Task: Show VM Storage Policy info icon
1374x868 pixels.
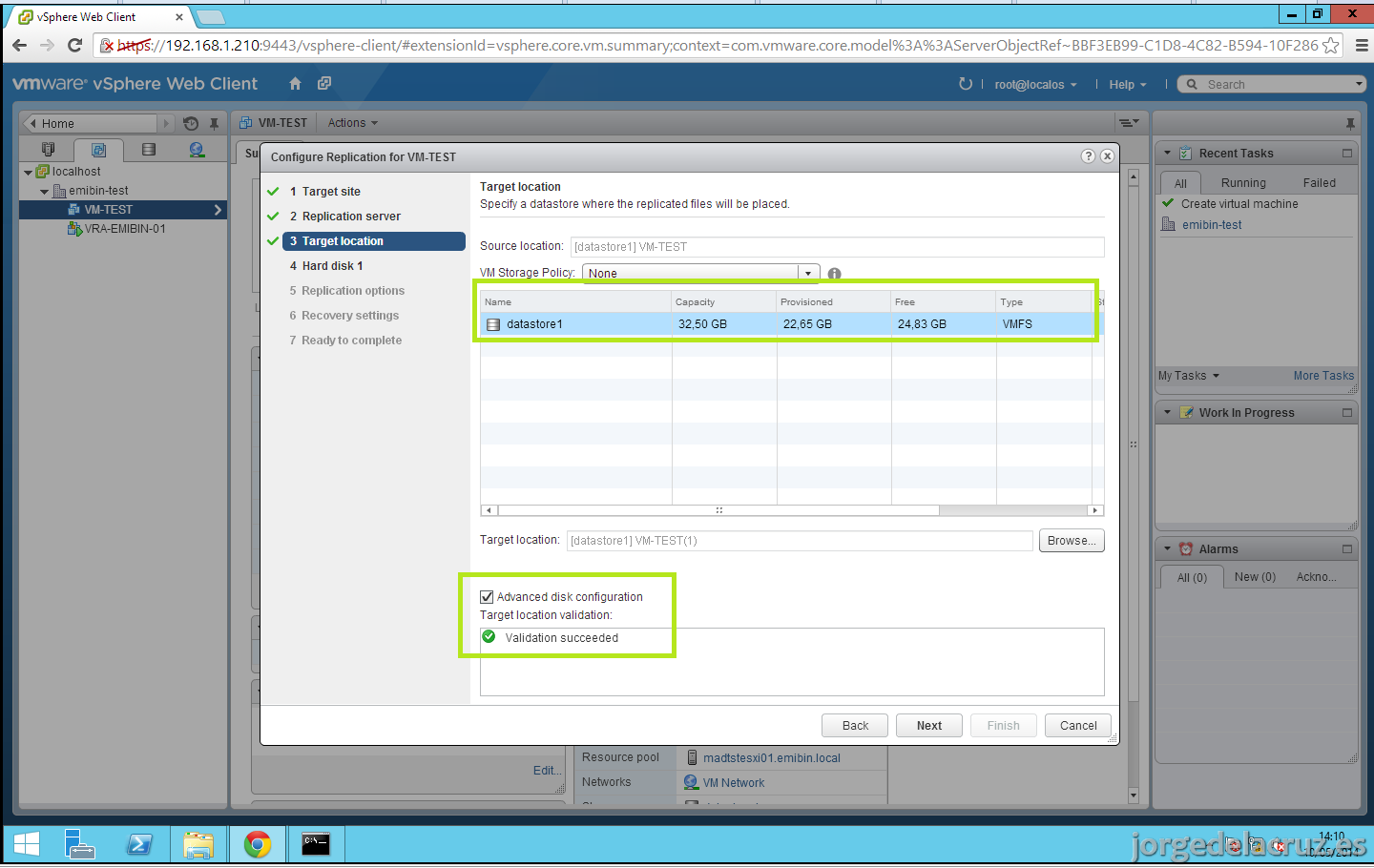Action: [835, 274]
